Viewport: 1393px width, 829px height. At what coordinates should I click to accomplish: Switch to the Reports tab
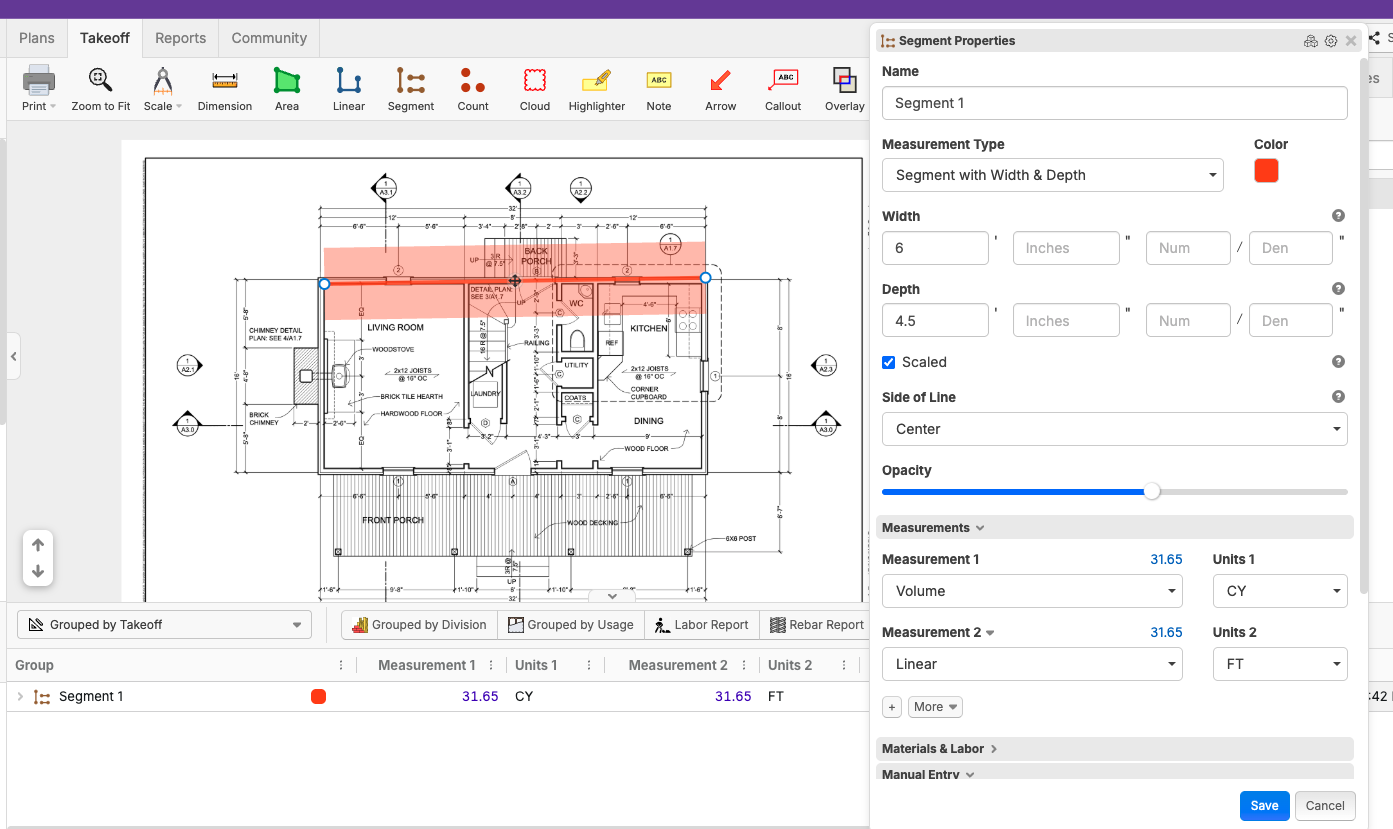click(x=180, y=38)
